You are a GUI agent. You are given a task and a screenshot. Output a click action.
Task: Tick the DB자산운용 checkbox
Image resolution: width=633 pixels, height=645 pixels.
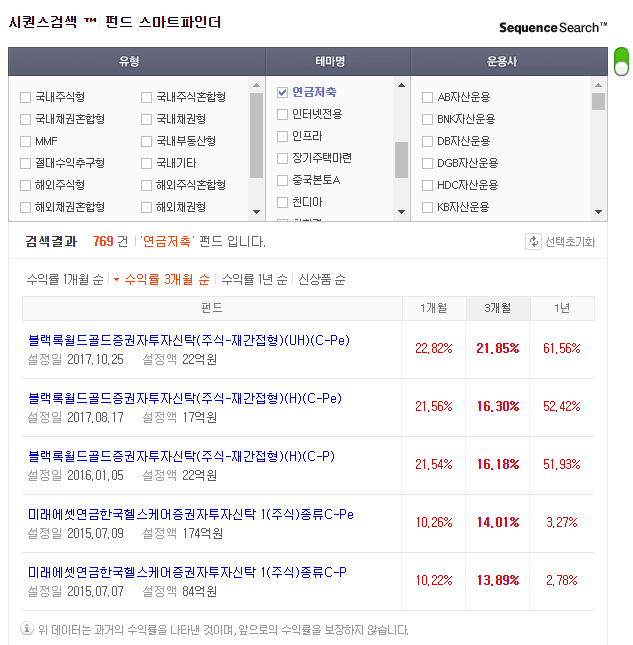(427, 142)
